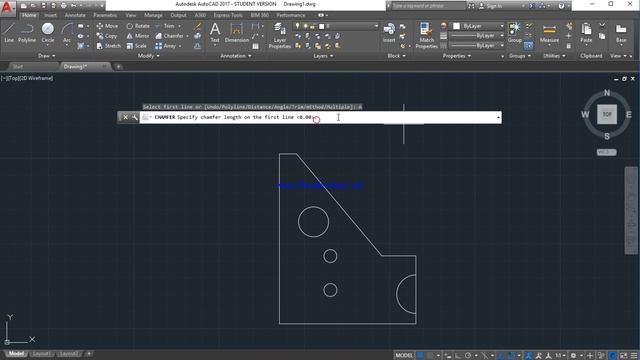Image resolution: width=640 pixels, height=360 pixels.
Task: Switch to the Output ribbon tab
Action: (178, 15)
